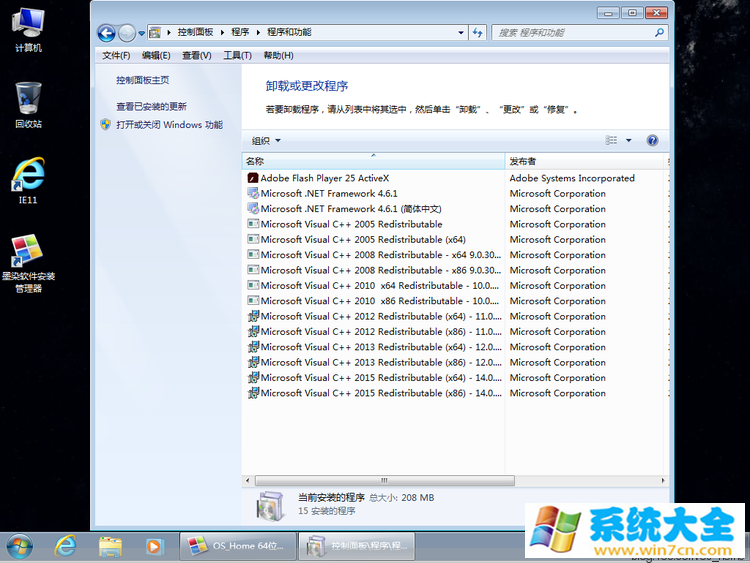Image resolution: width=750 pixels, height=563 pixels.
Task: Click 控制面板 breadcrumb in address bar
Action: 195,32
